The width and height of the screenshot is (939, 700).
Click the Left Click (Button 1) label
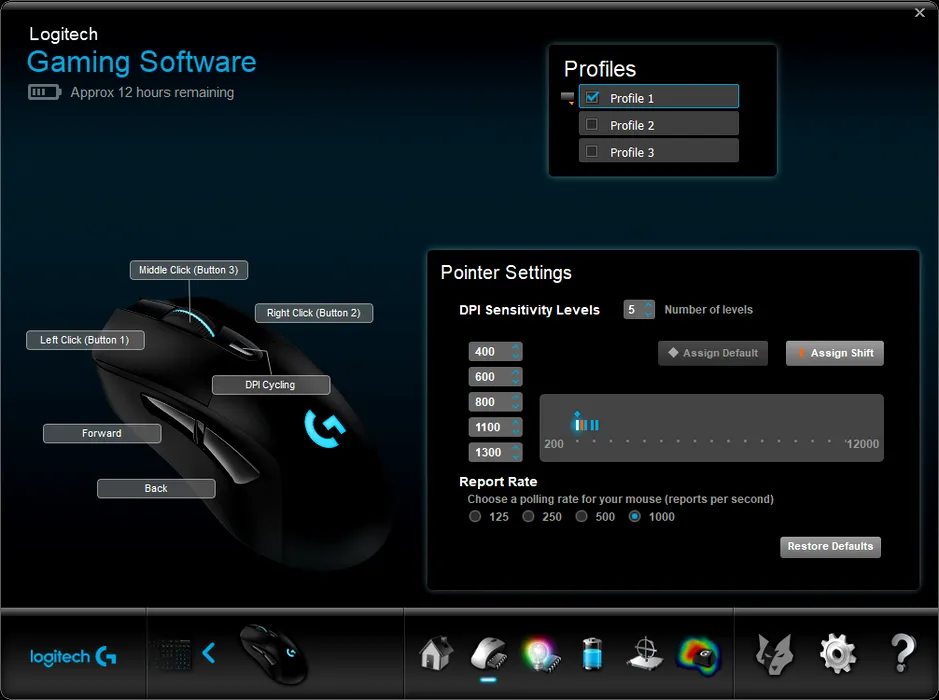[x=85, y=340]
